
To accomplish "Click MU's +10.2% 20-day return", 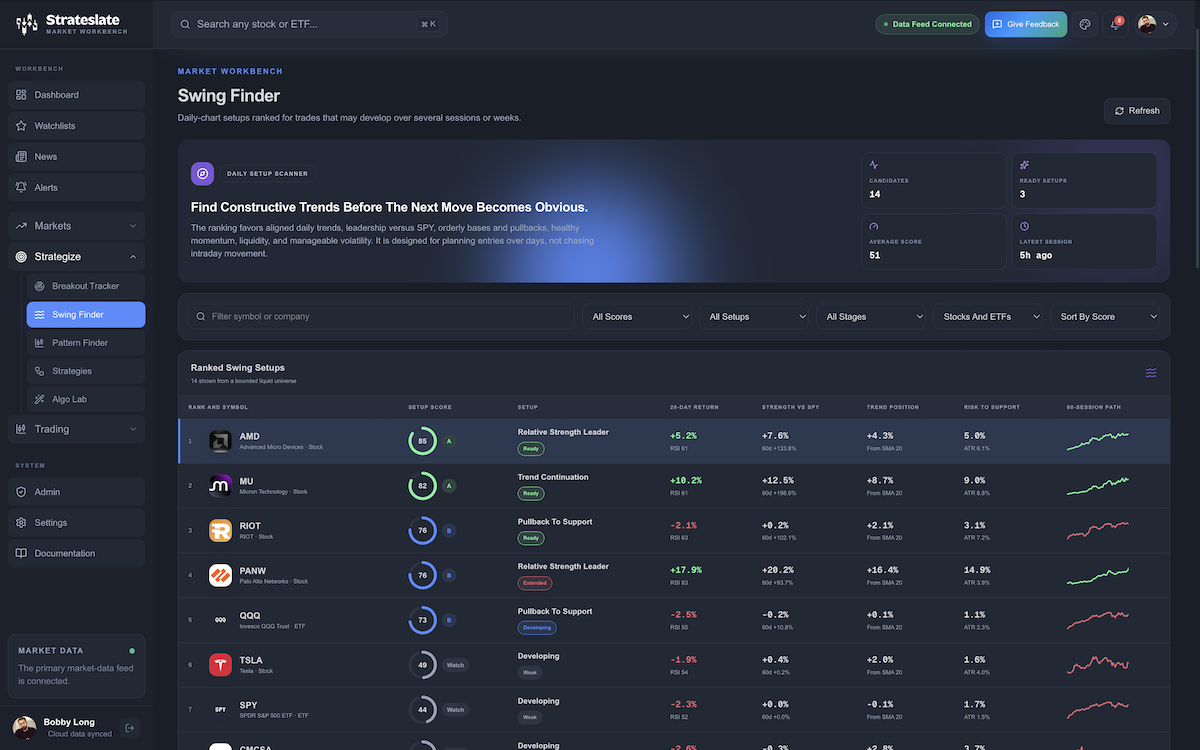I will (x=686, y=480).
